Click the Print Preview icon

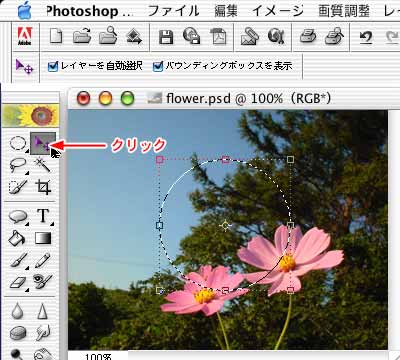(x=334, y=36)
